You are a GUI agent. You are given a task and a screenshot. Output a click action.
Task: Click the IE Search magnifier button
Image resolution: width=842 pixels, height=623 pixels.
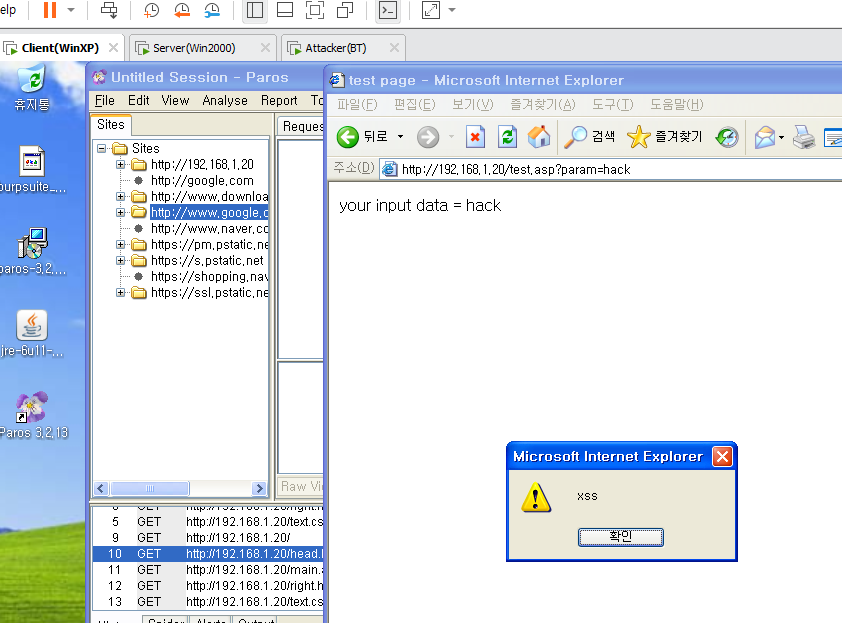(x=589, y=137)
